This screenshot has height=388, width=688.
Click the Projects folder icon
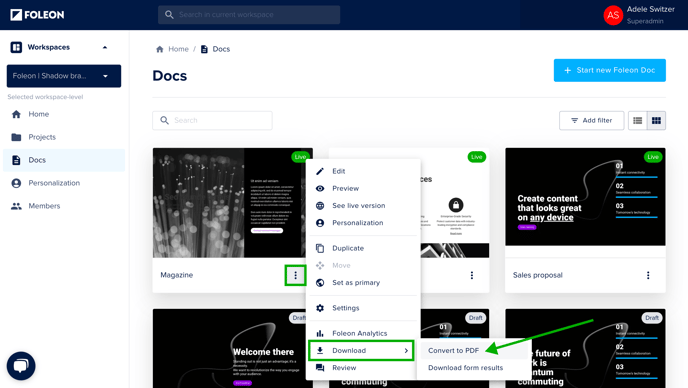point(16,137)
